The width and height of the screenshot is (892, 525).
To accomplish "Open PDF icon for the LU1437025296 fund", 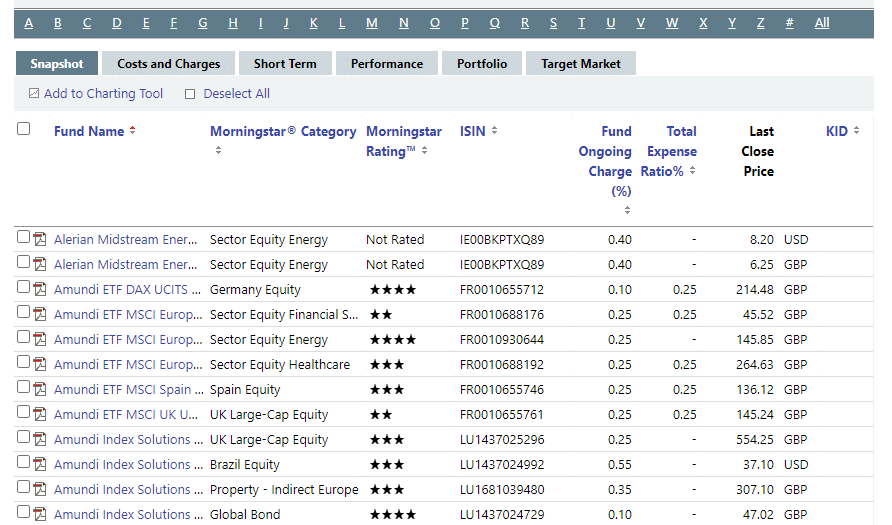I will pos(40,439).
